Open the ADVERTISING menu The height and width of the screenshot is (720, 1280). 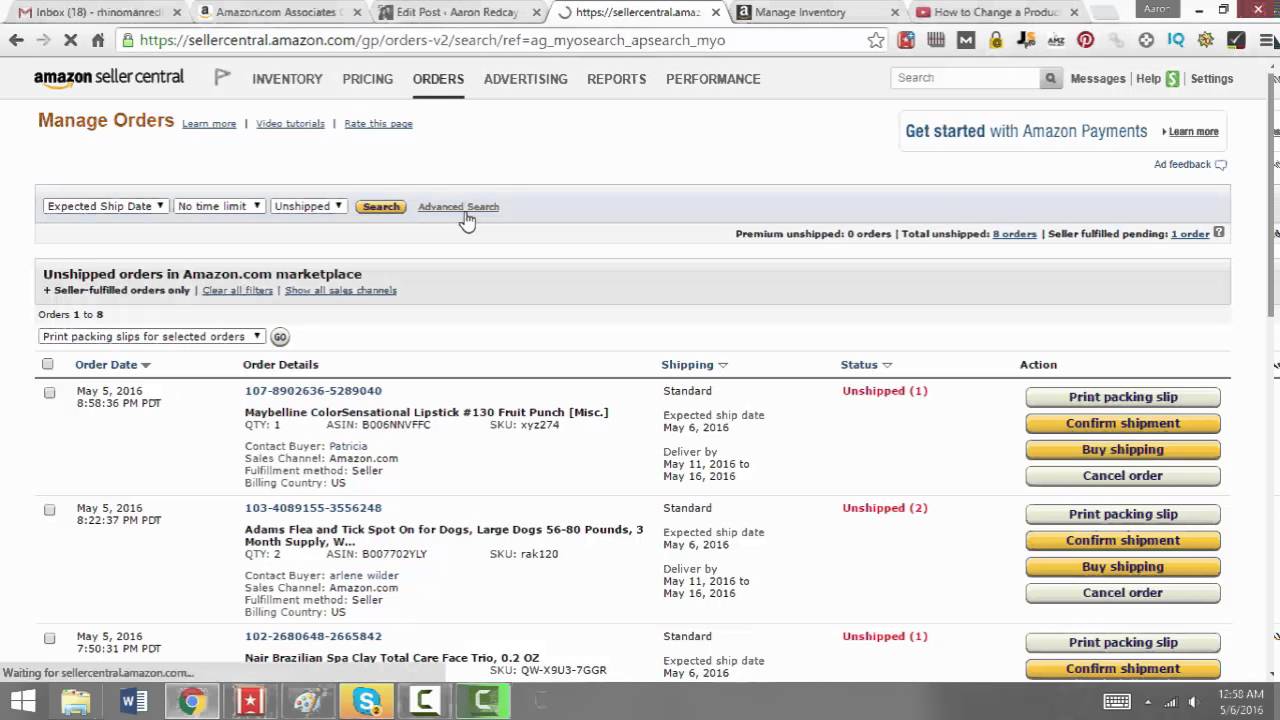(525, 79)
